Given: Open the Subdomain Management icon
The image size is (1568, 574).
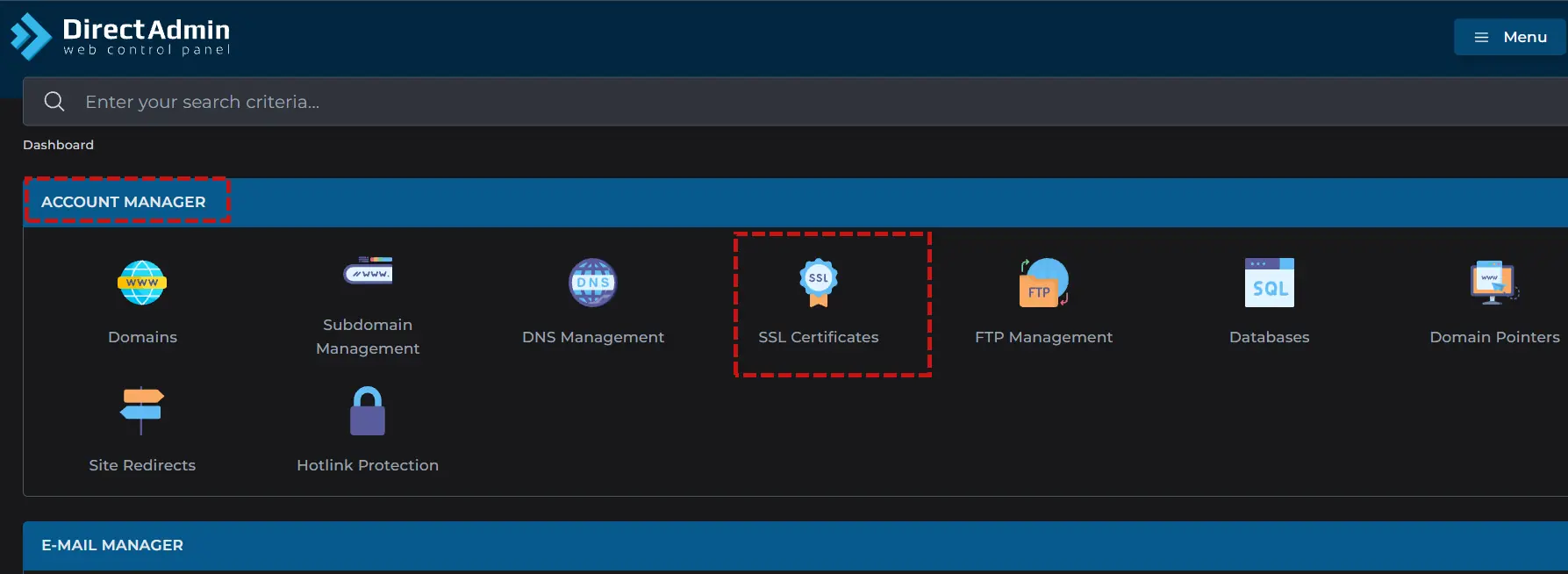Looking at the screenshot, I should click(x=368, y=271).
